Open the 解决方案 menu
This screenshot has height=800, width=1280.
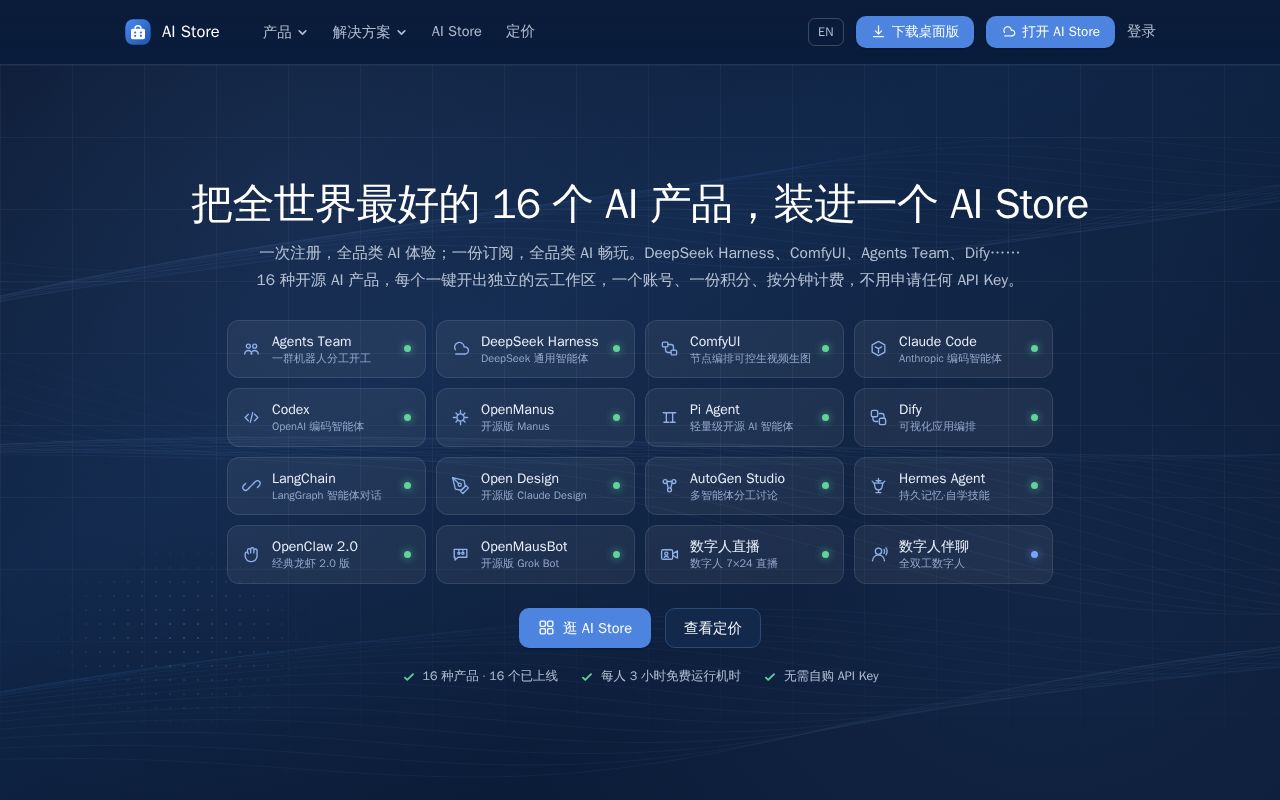click(370, 32)
